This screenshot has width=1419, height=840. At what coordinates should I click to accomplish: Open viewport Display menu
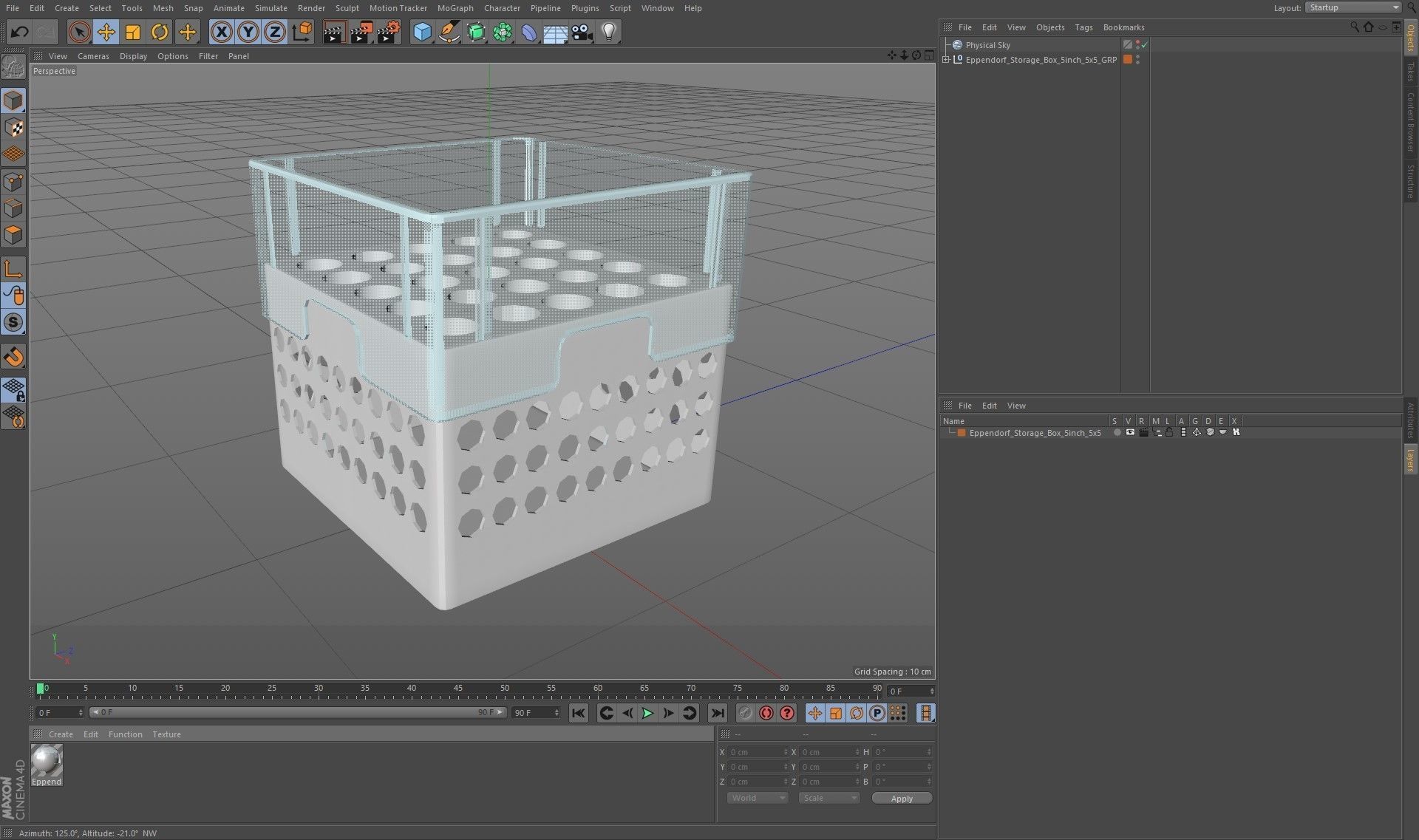coord(133,56)
